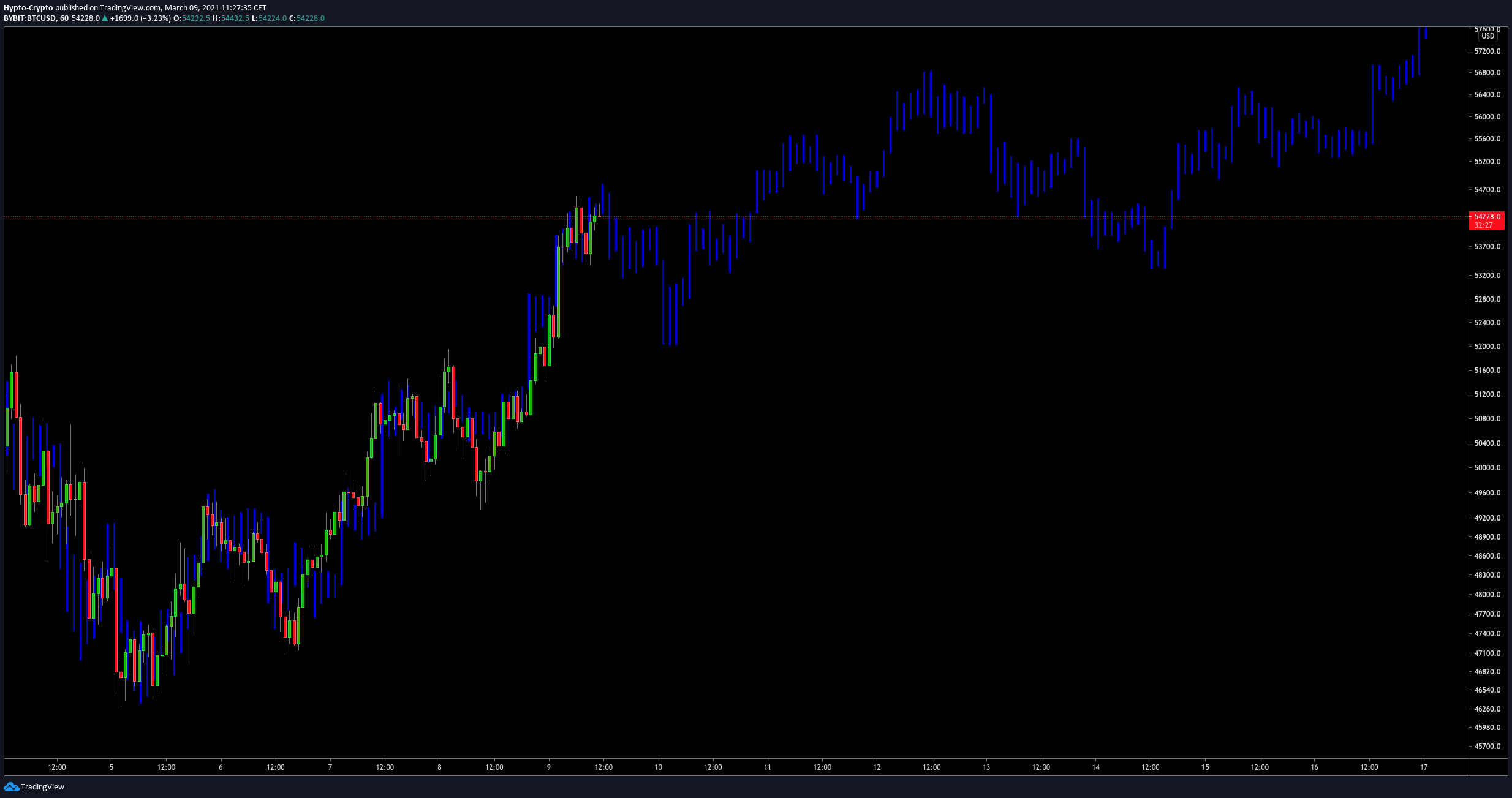
Task: Click the 55200.0 price axis label
Action: [1487, 162]
